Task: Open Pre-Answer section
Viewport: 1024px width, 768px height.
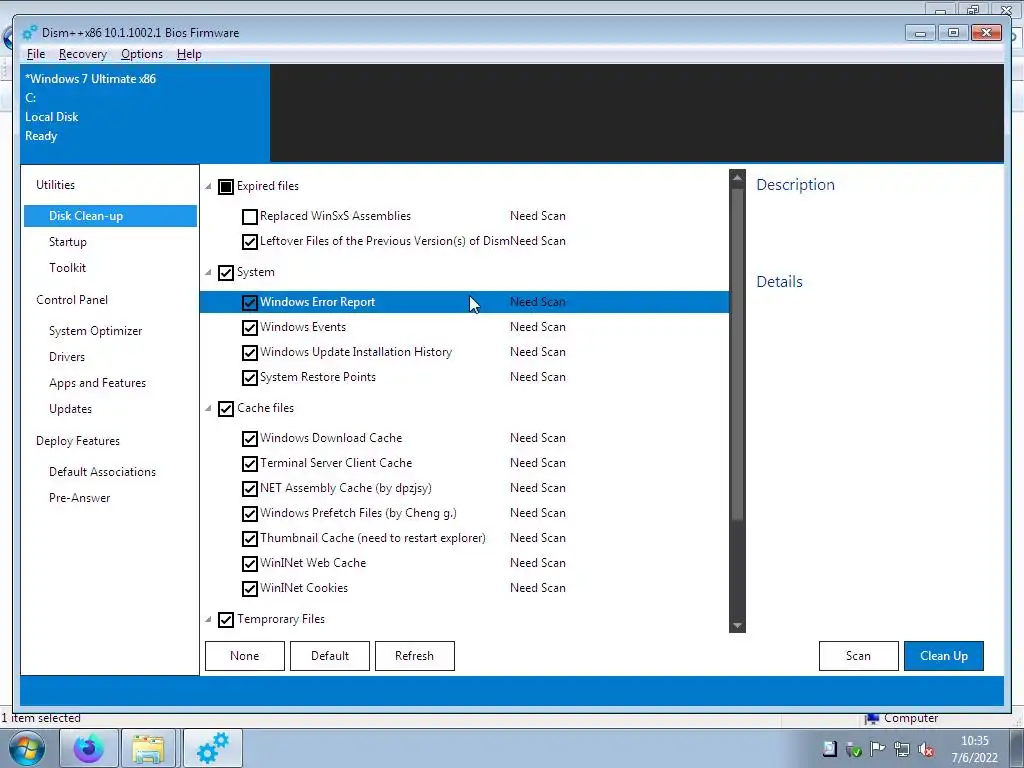Action: (x=80, y=498)
